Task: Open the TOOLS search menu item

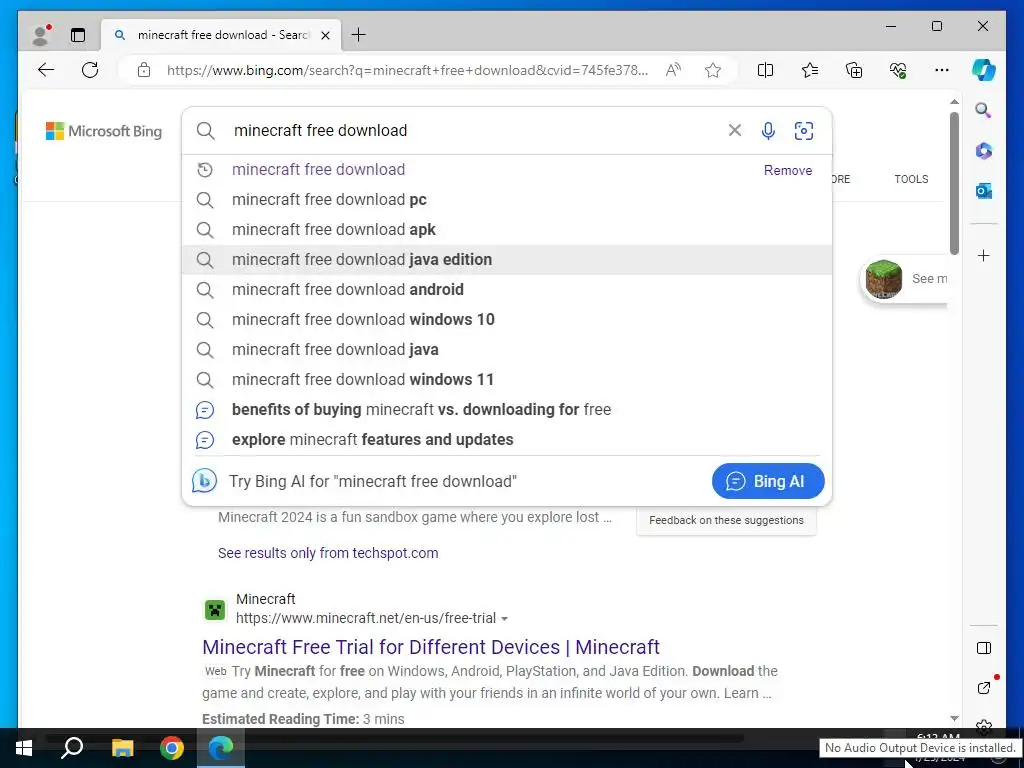Action: coord(911,179)
